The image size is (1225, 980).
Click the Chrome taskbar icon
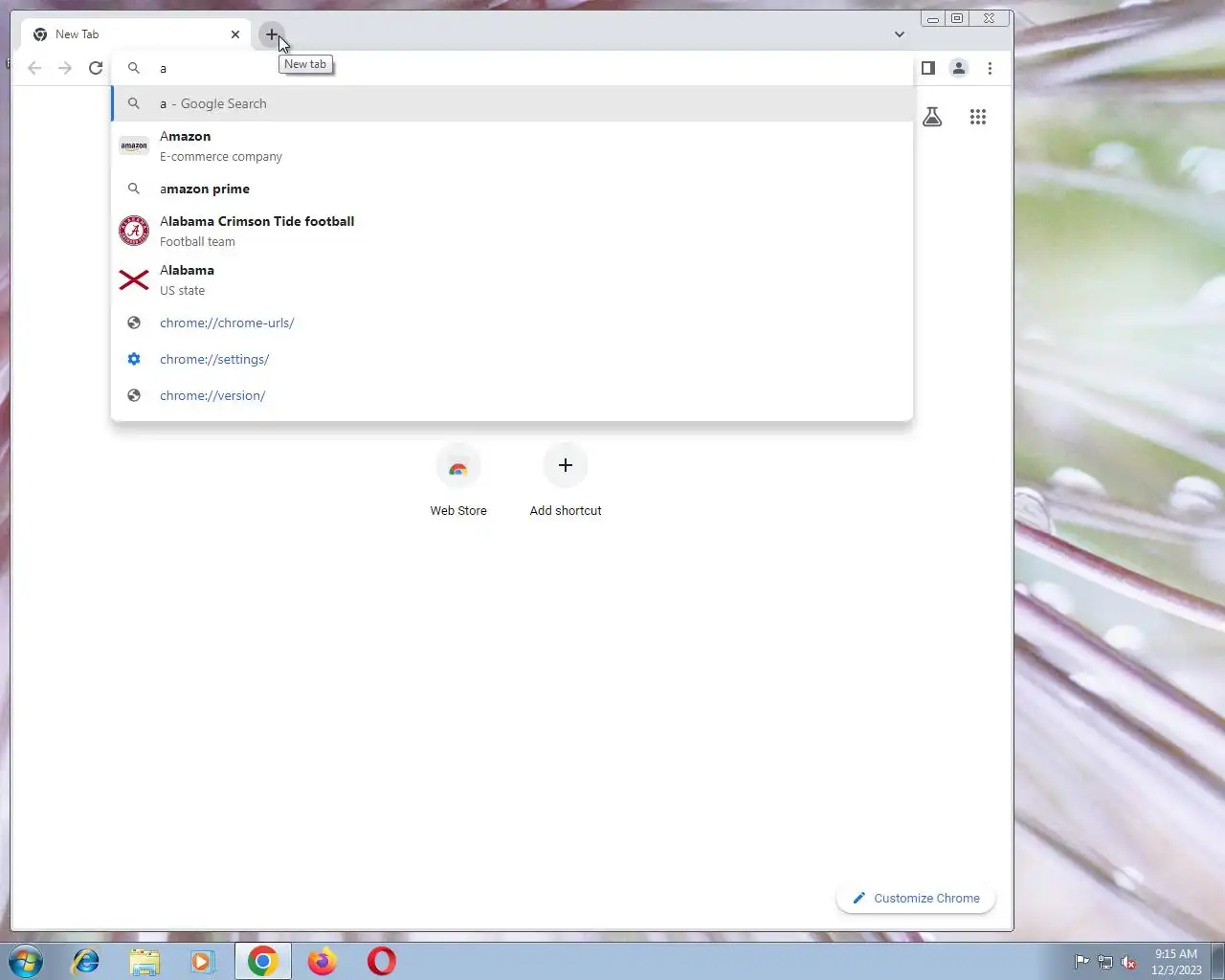(x=263, y=961)
